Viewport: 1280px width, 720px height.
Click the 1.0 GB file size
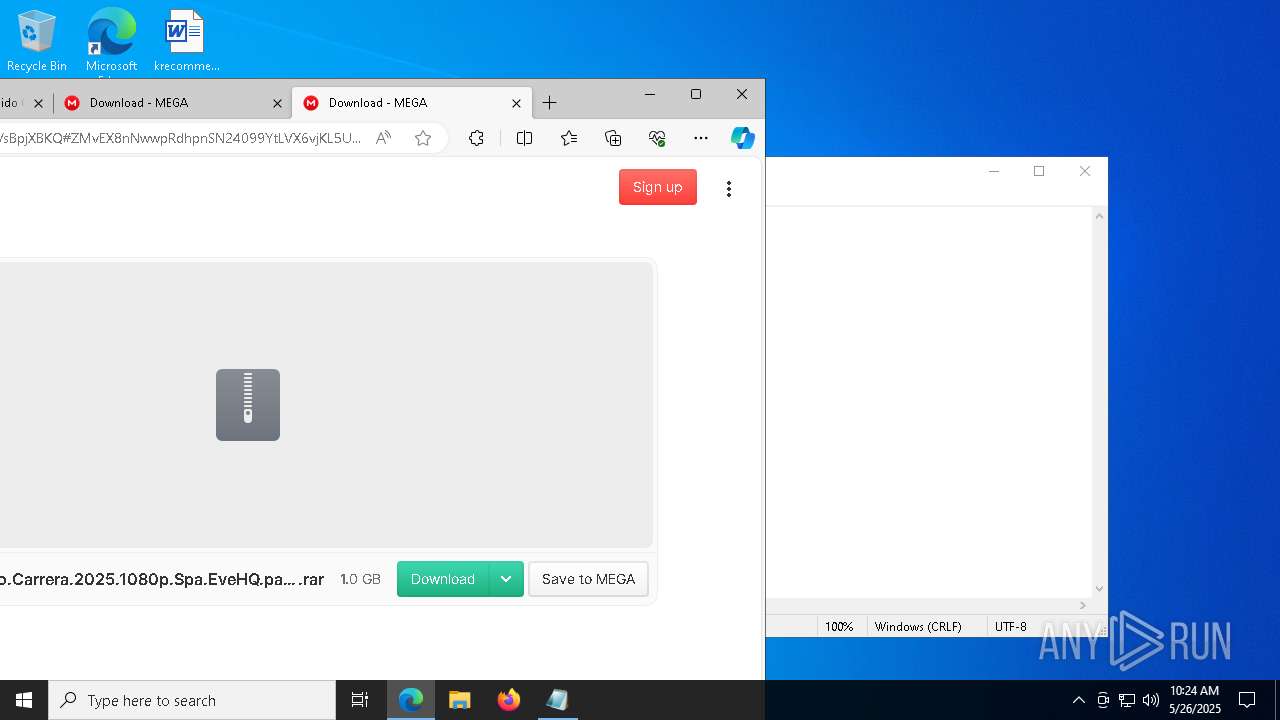(360, 579)
